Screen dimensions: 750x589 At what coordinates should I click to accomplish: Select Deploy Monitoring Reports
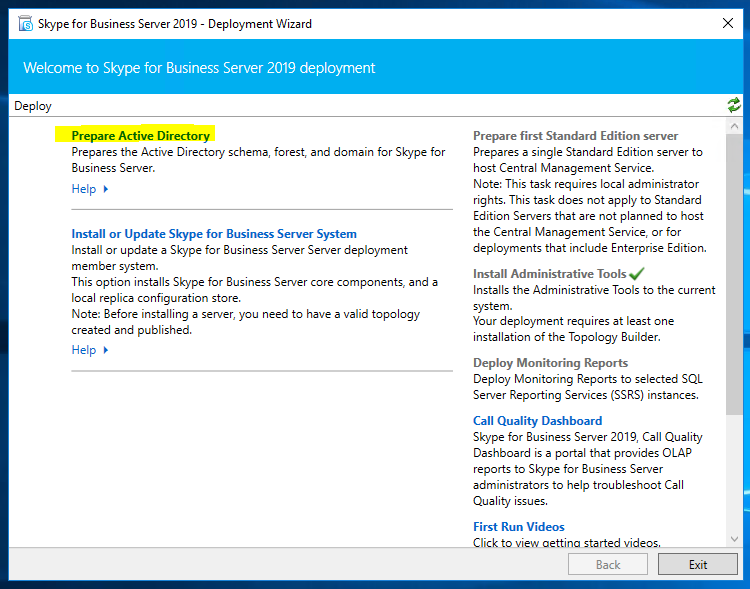[550, 363]
